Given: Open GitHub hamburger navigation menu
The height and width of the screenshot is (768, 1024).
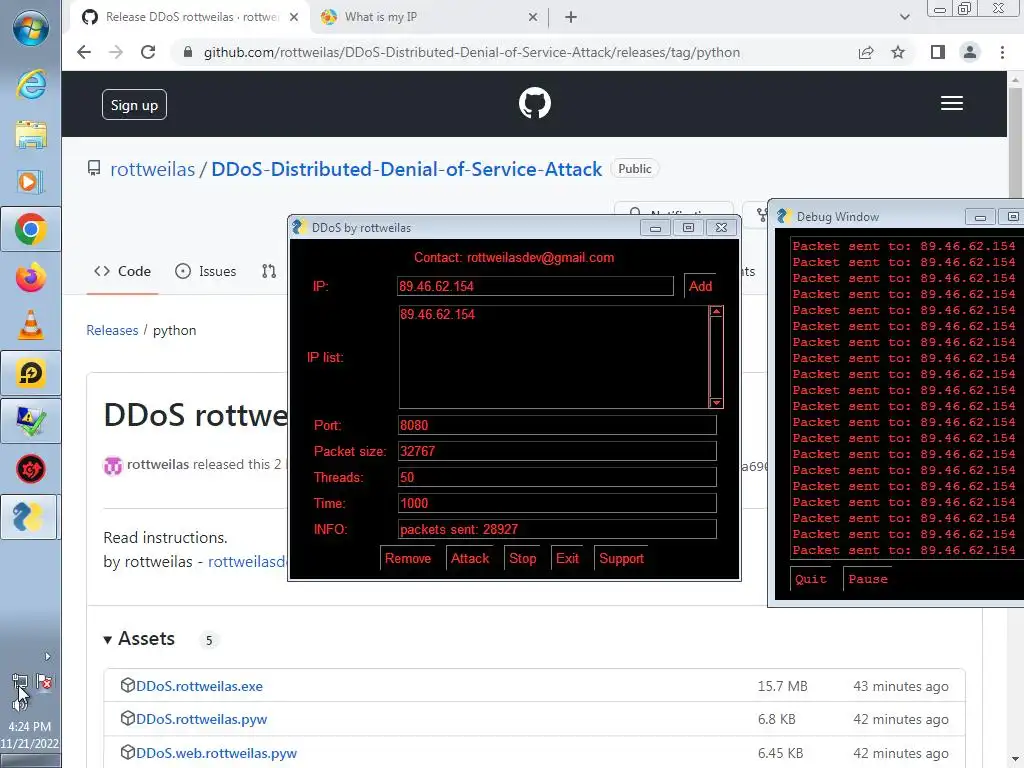Looking at the screenshot, I should [x=952, y=103].
